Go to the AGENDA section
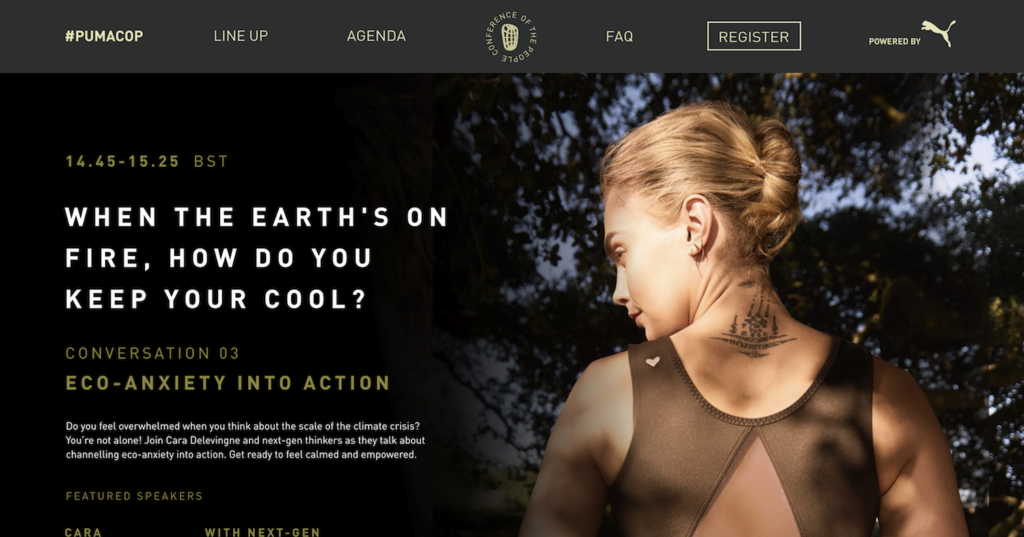Screen dimensions: 1024x537 coord(376,36)
